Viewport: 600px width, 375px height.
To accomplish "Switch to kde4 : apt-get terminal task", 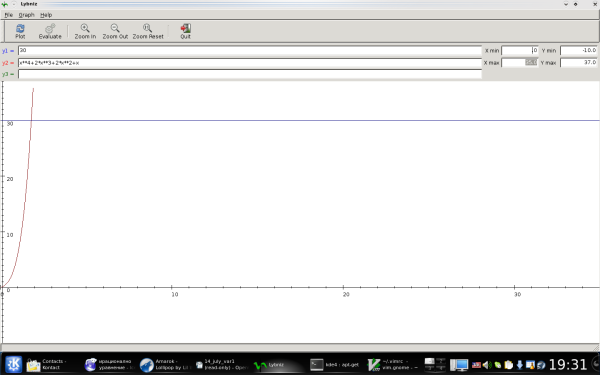I will (335, 365).
